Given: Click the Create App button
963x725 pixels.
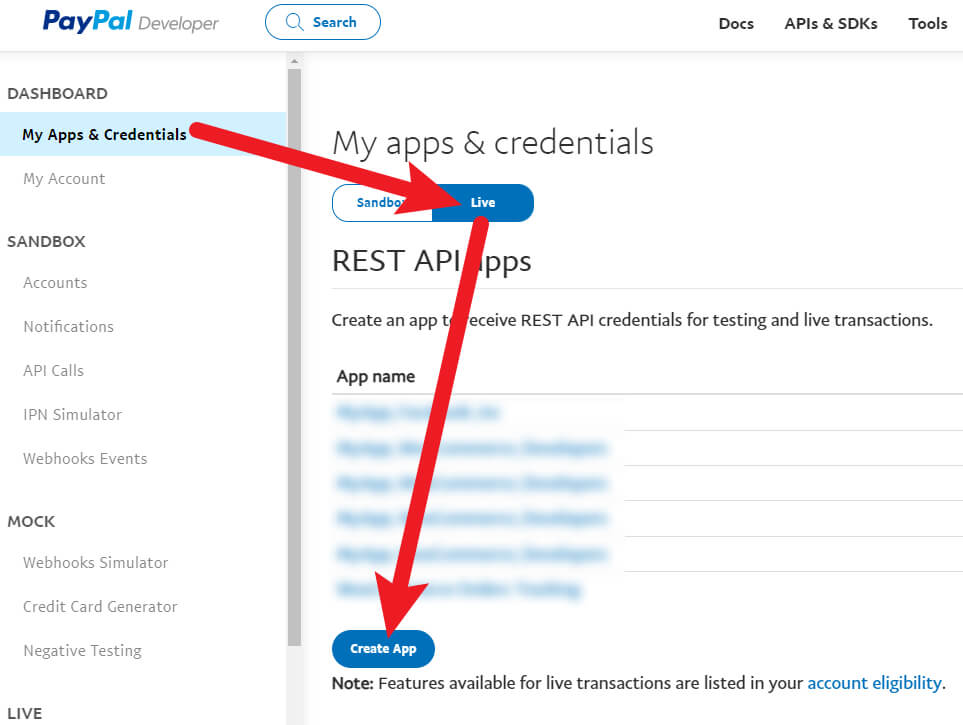Looking at the screenshot, I should 383,649.
